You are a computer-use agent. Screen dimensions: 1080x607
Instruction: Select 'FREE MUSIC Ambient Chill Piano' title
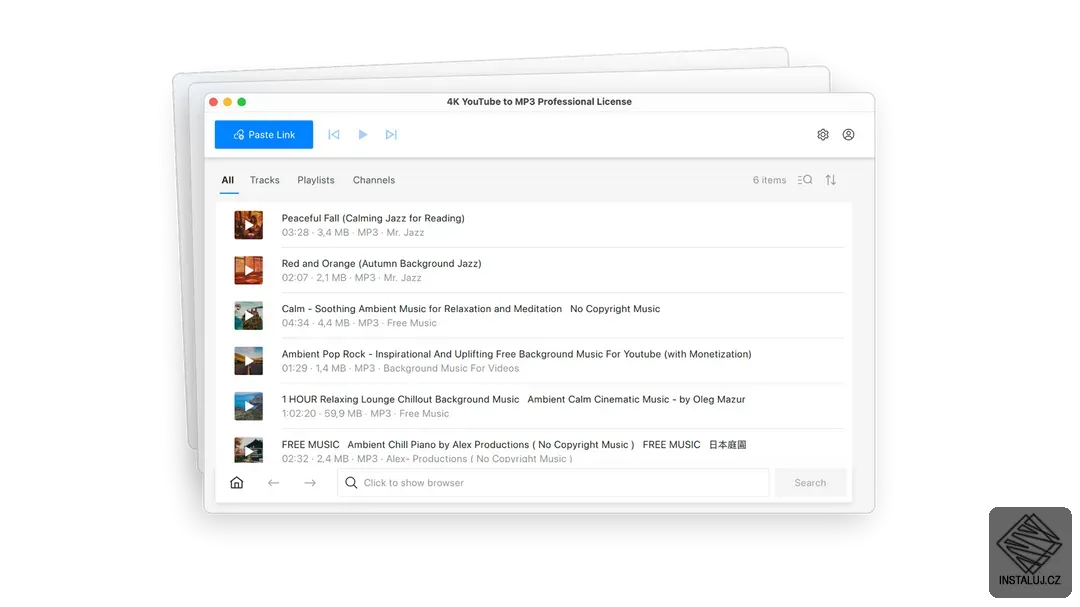[x=514, y=444]
